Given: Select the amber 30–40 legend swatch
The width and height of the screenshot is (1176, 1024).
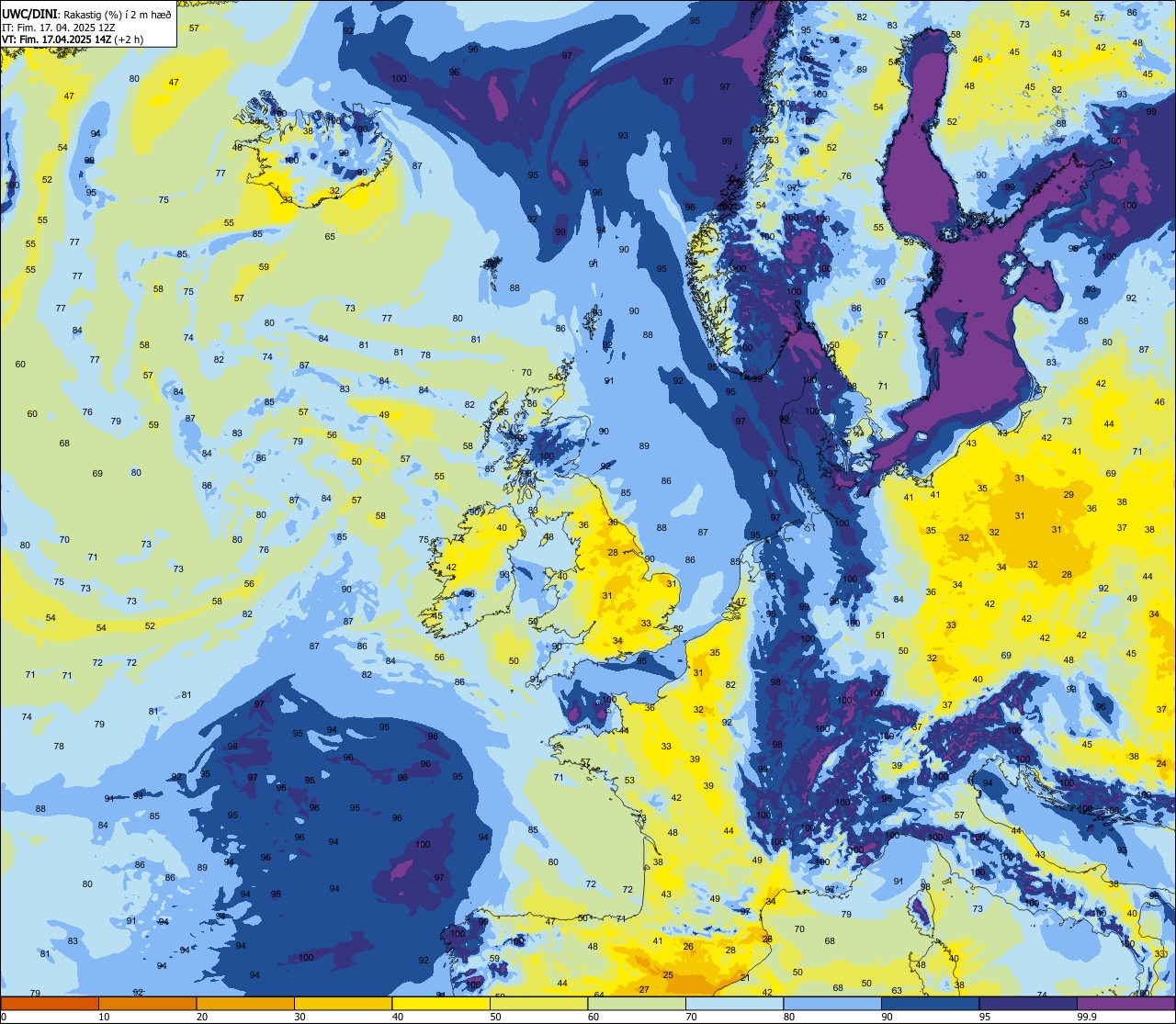Looking at the screenshot, I should pyautogui.click(x=343, y=1003).
